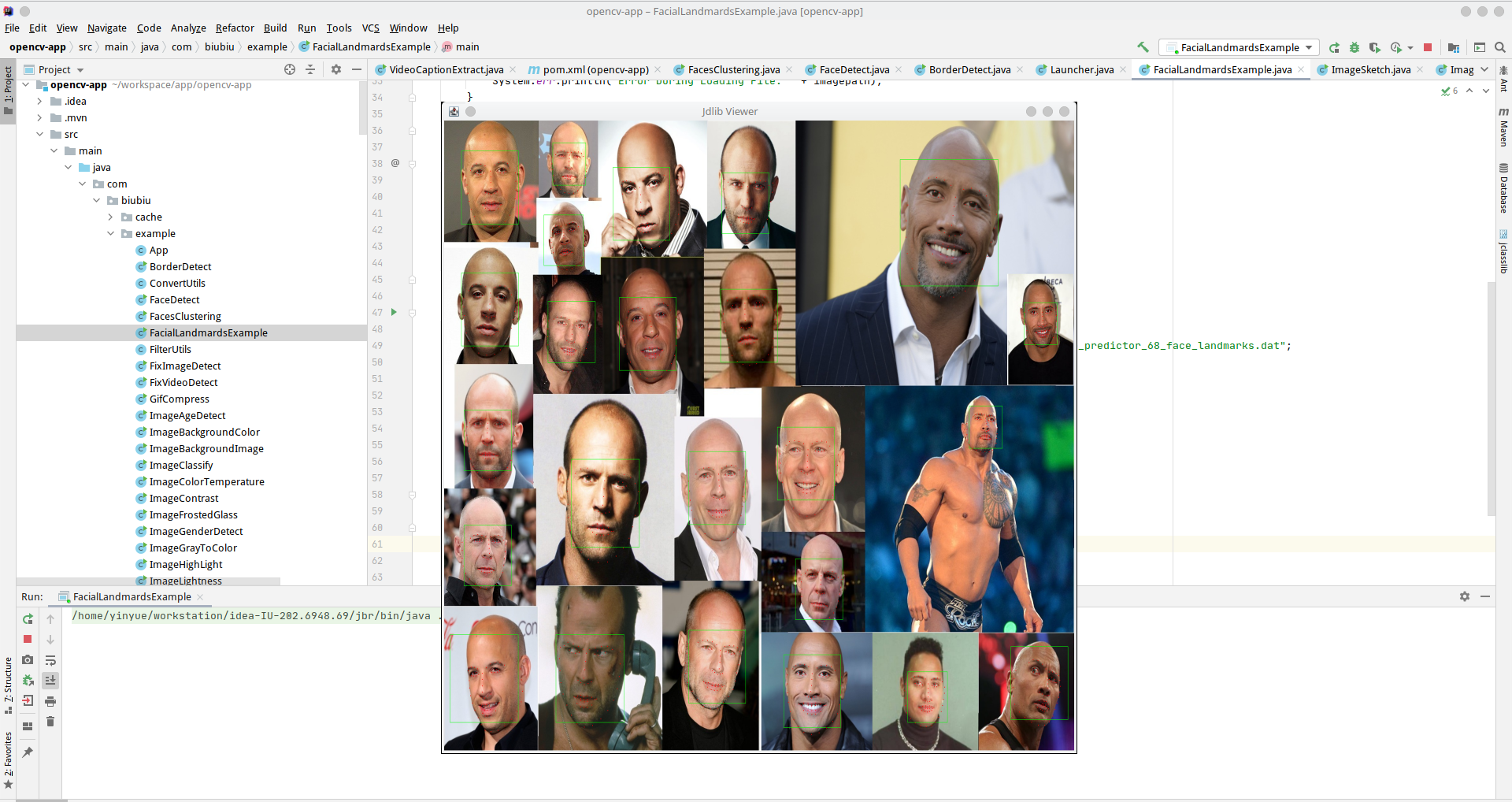The image size is (1512, 802).
Task: Click the Profiler run icon in the top toolbar
Action: [1396, 47]
